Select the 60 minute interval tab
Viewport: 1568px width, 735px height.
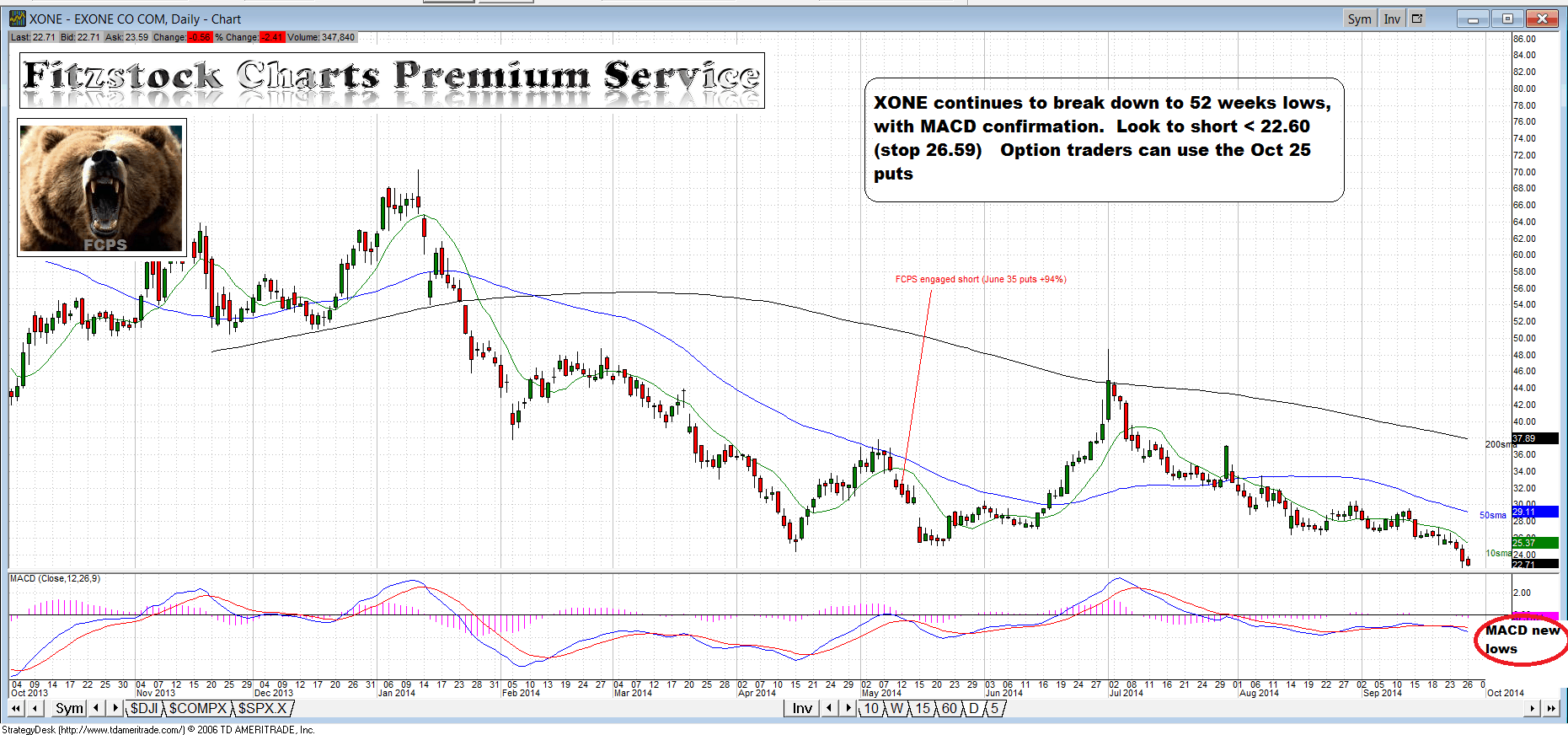pyautogui.click(x=950, y=708)
